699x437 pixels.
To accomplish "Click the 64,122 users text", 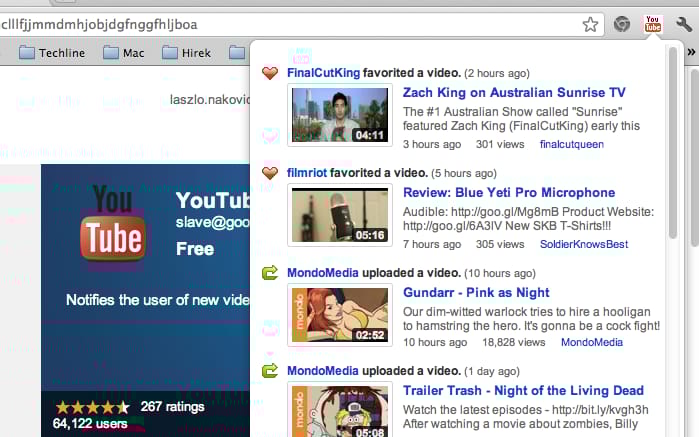I will (90, 423).
